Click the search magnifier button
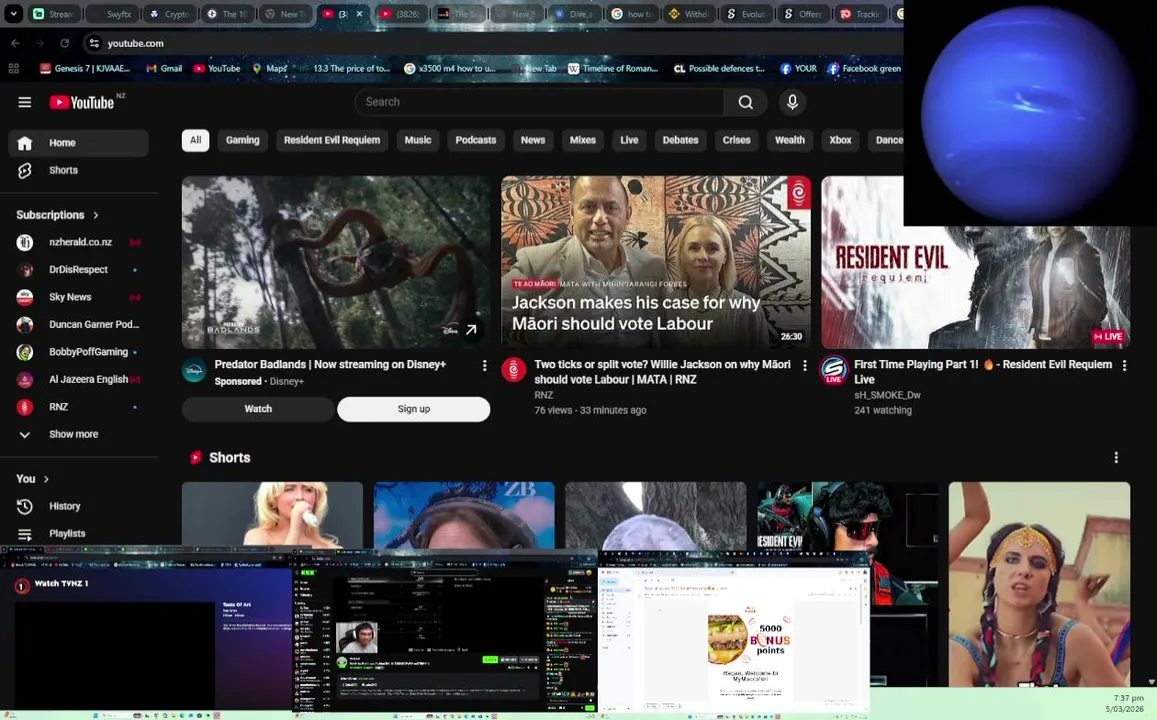This screenshot has height=720, width=1157. 745,103
